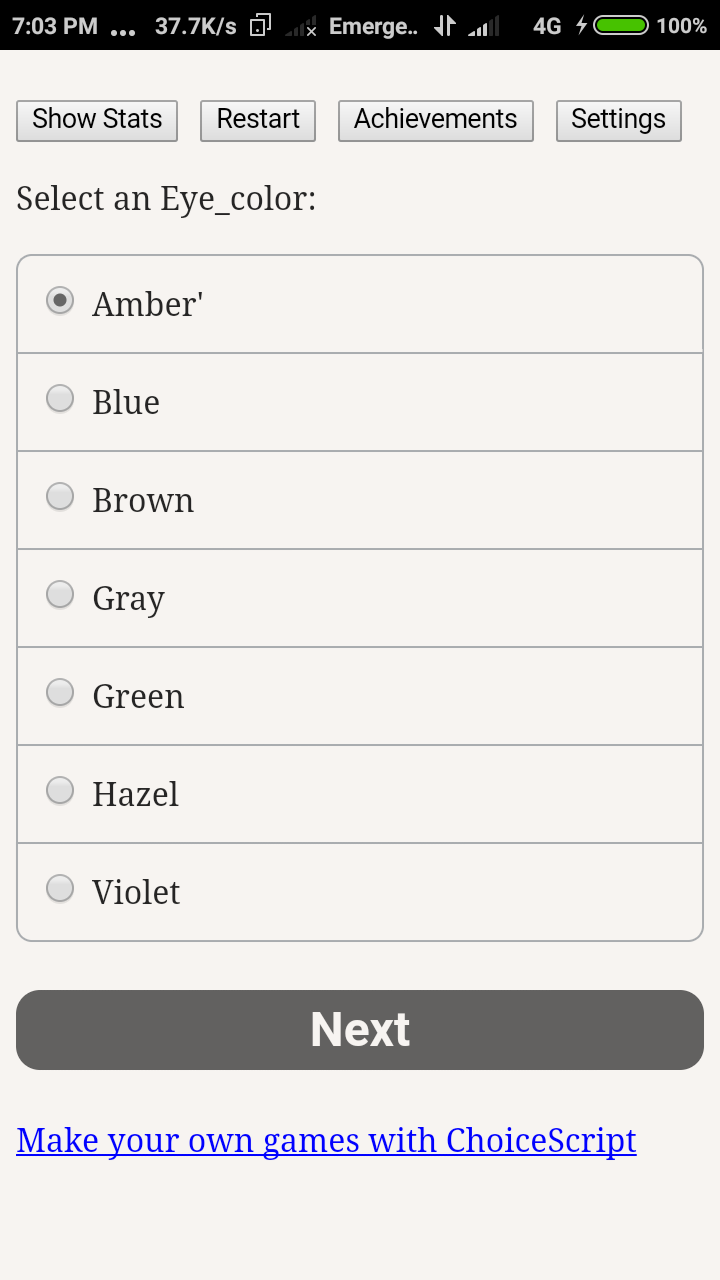Select the Amber radio button

click(61, 300)
